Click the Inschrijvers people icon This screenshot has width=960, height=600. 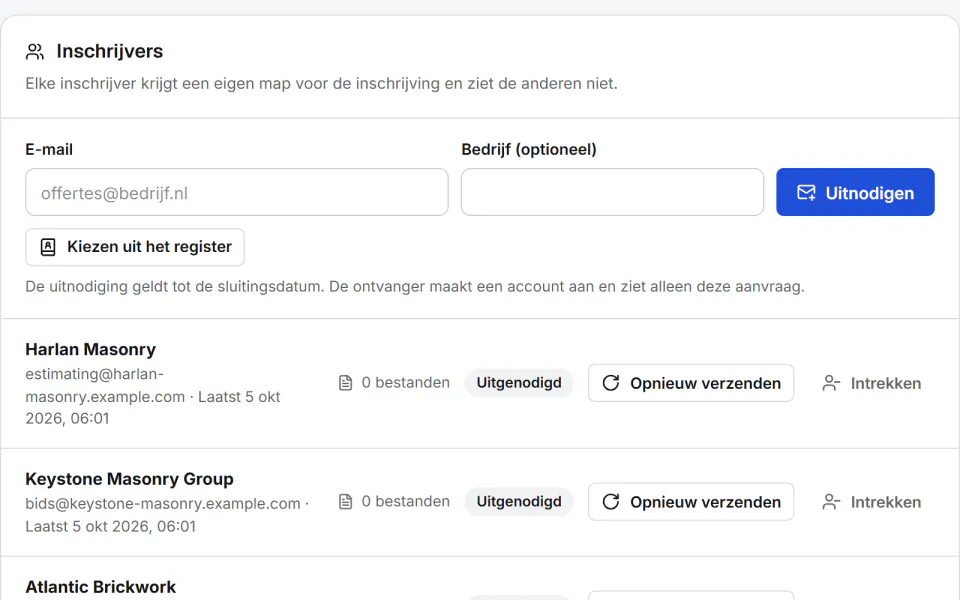coord(35,51)
